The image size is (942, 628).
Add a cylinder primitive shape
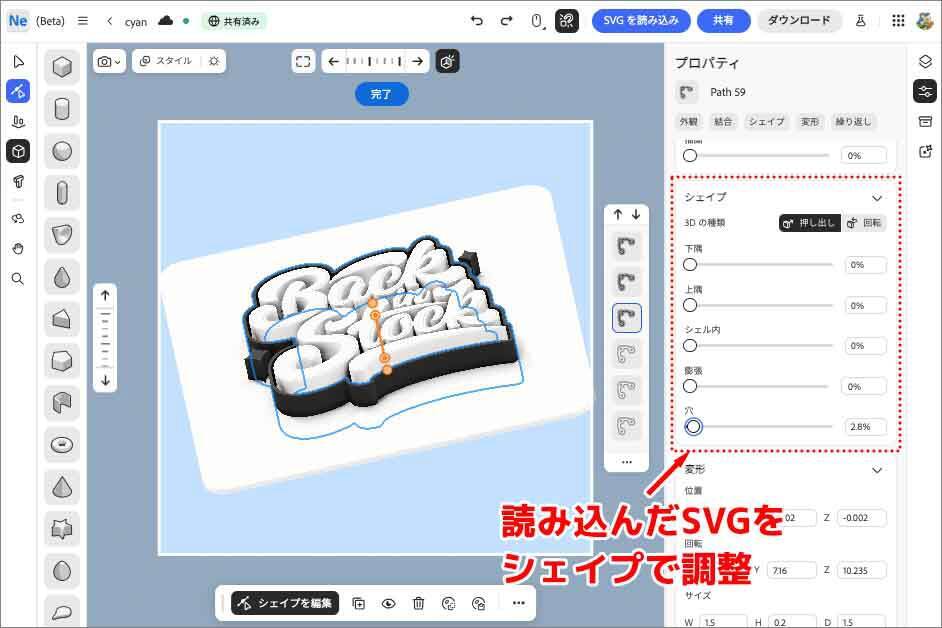[62, 109]
